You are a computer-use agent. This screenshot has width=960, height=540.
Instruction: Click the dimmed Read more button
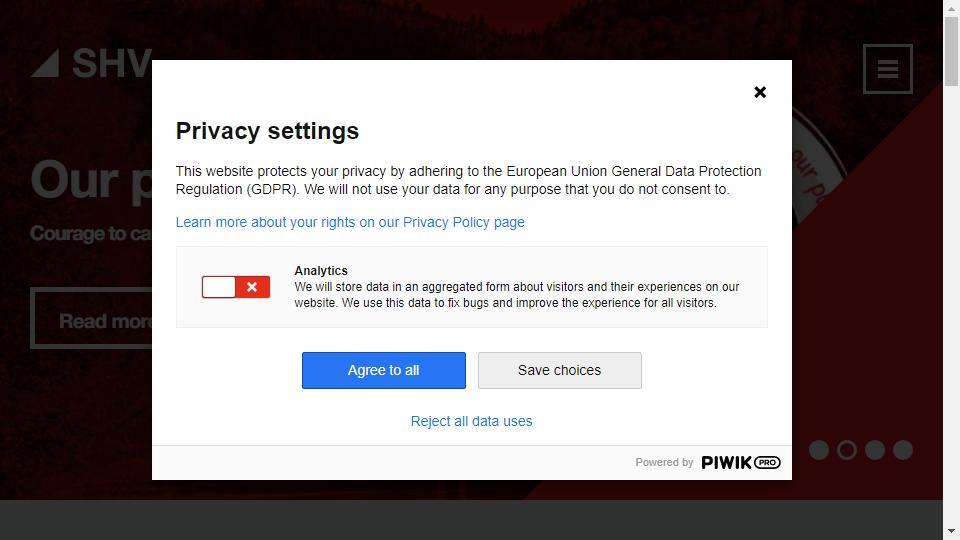tap(92, 318)
